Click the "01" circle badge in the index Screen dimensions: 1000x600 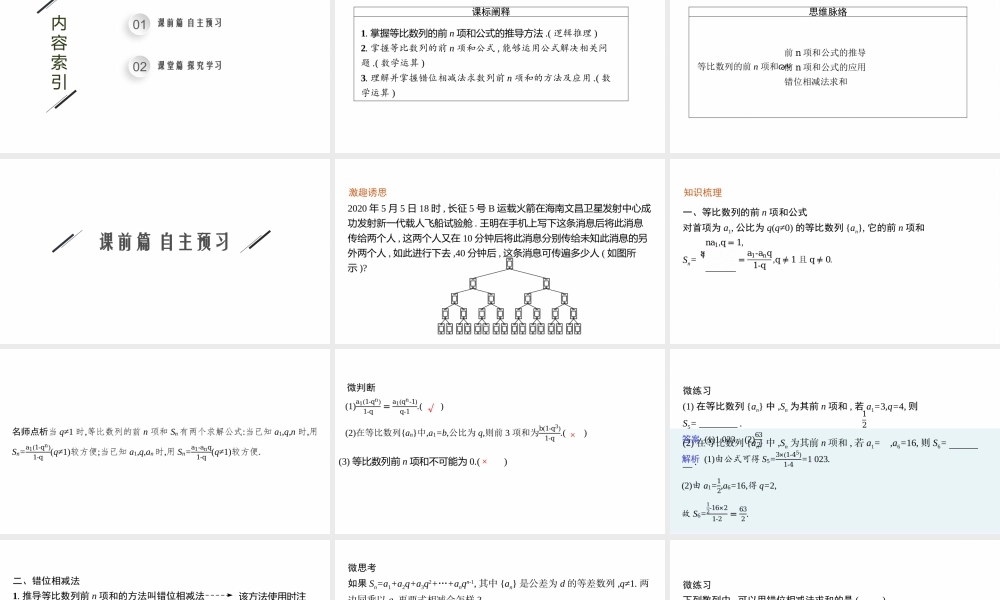click(140, 24)
